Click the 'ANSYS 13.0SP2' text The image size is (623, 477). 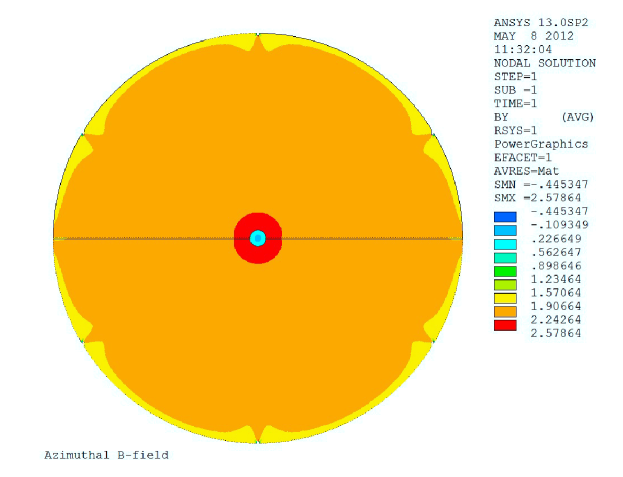(541, 23)
